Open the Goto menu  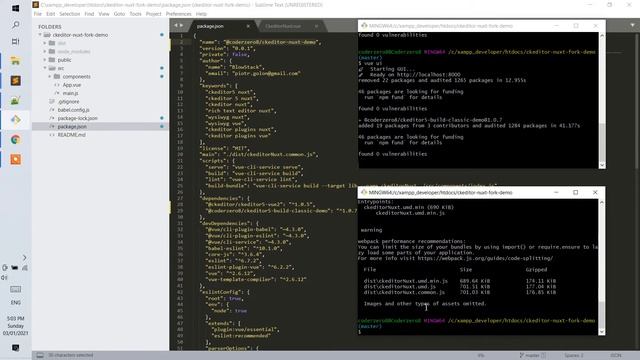(119, 14)
